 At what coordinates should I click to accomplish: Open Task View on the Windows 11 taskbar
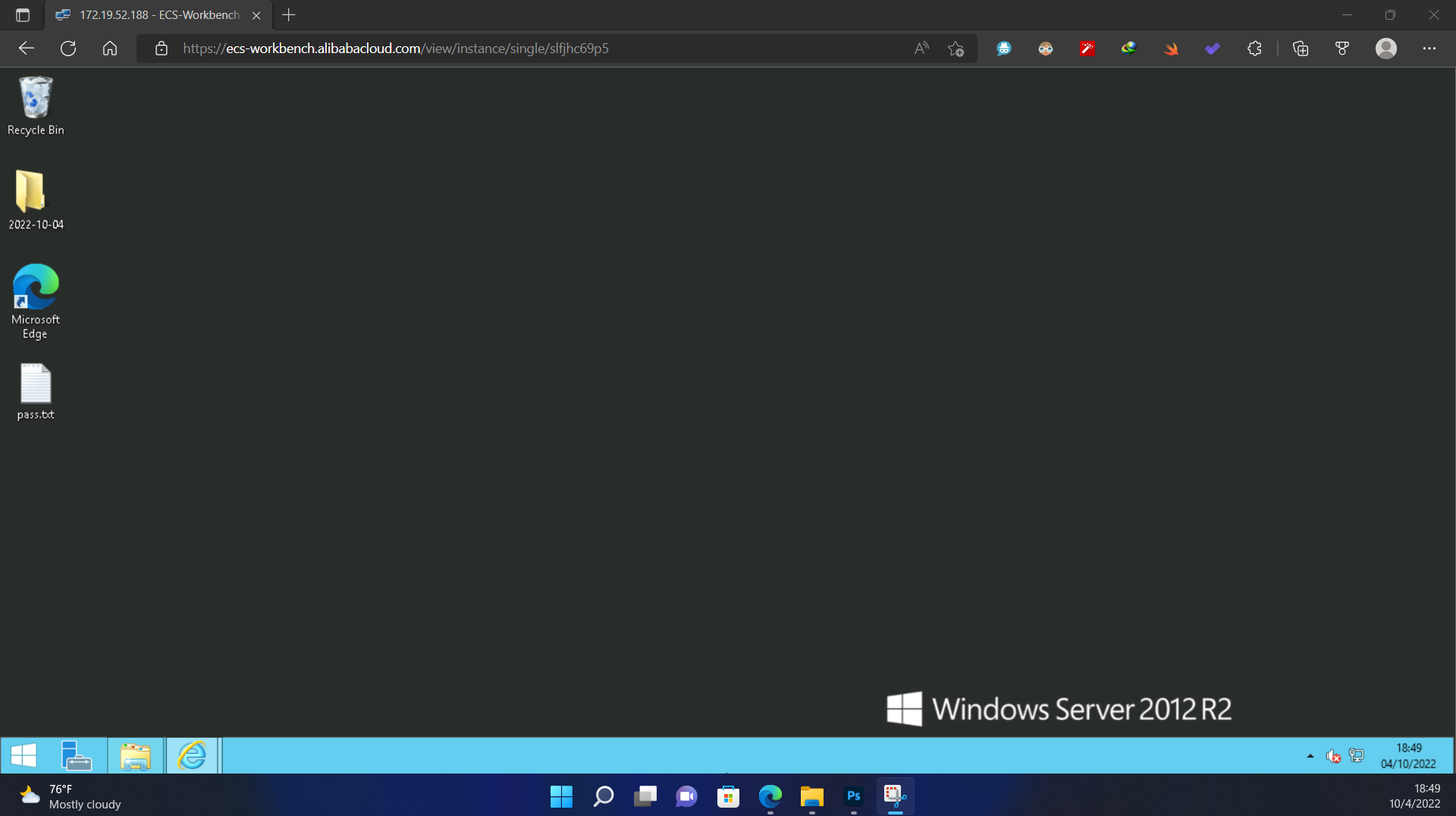(x=645, y=796)
